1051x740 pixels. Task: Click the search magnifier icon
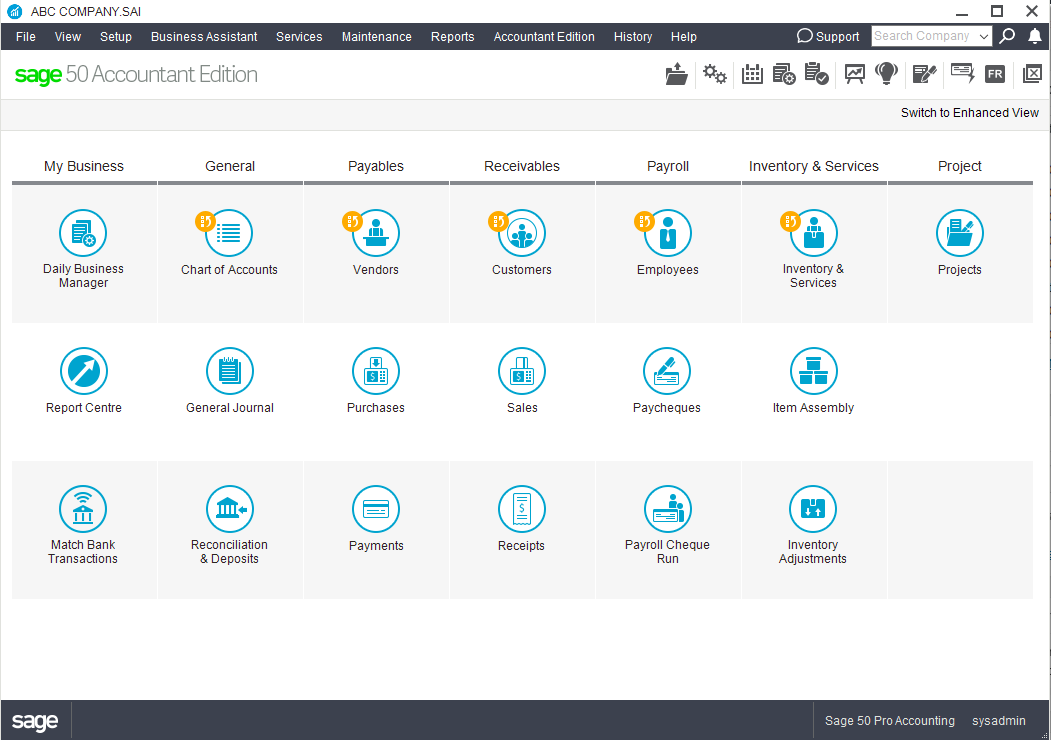pyautogui.click(x=1007, y=36)
